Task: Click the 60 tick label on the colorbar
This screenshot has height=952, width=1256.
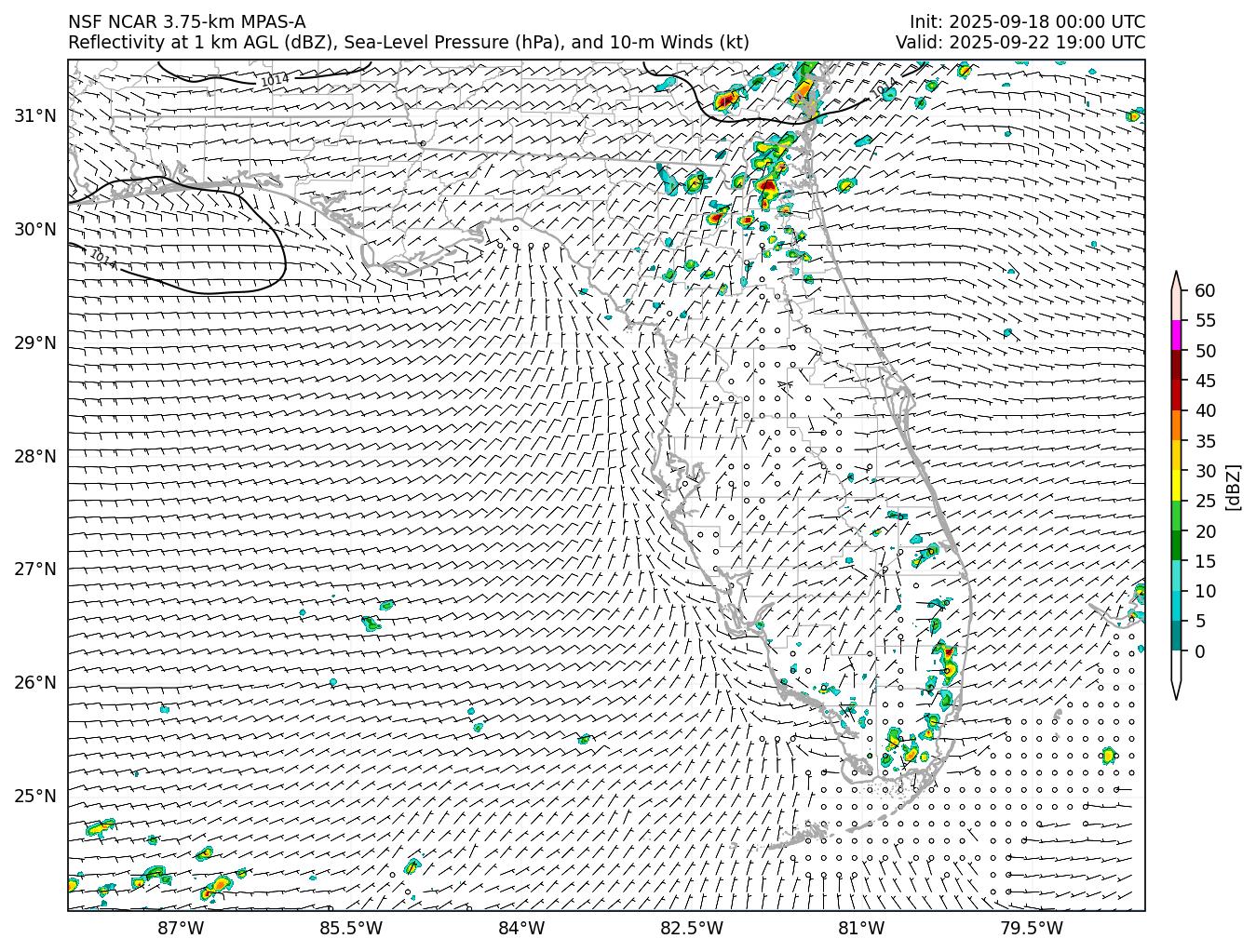Action: click(1205, 290)
